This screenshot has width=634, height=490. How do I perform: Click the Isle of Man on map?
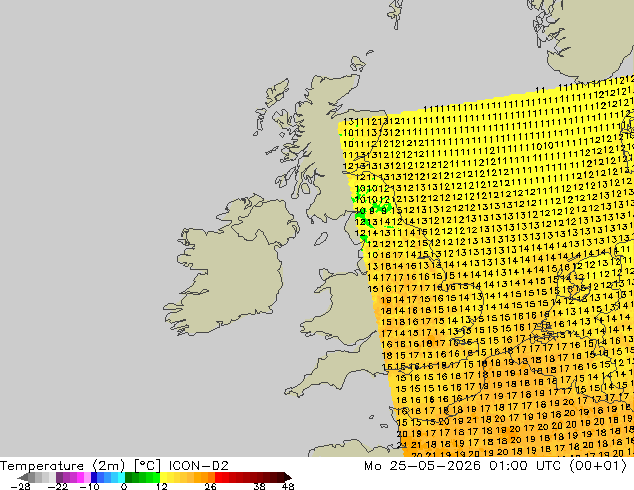(321, 239)
